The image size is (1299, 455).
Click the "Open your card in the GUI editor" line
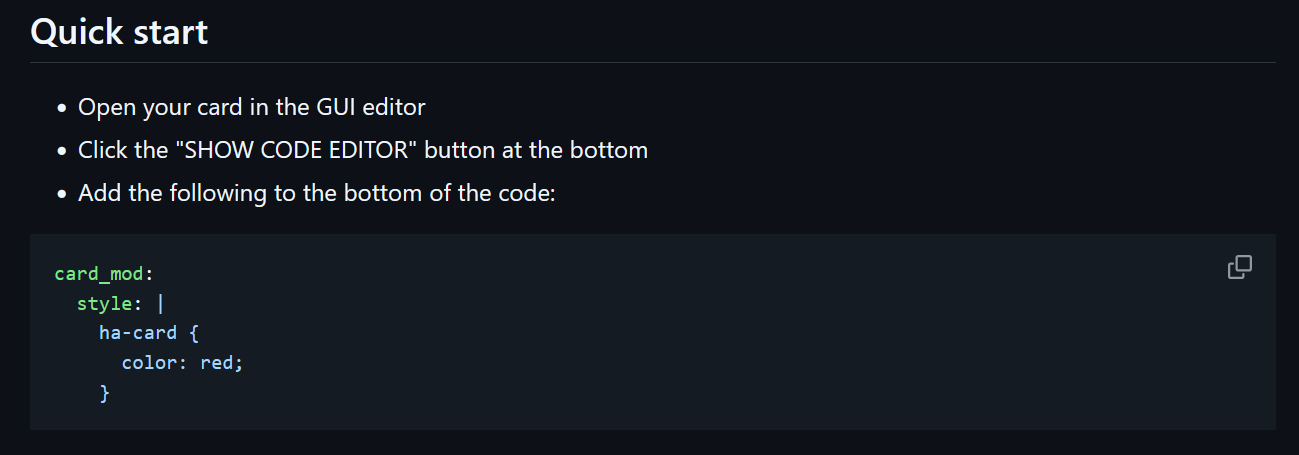pyautogui.click(x=252, y=107)
